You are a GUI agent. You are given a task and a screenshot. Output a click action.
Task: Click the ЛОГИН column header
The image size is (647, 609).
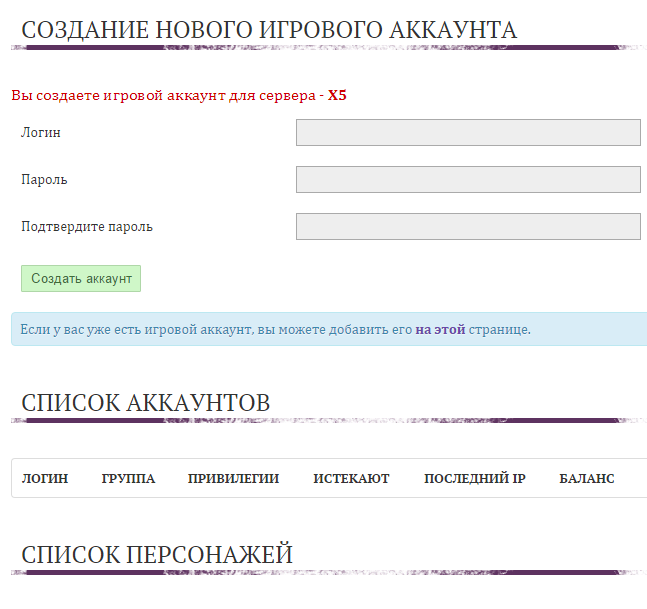[x=45, y=478]
